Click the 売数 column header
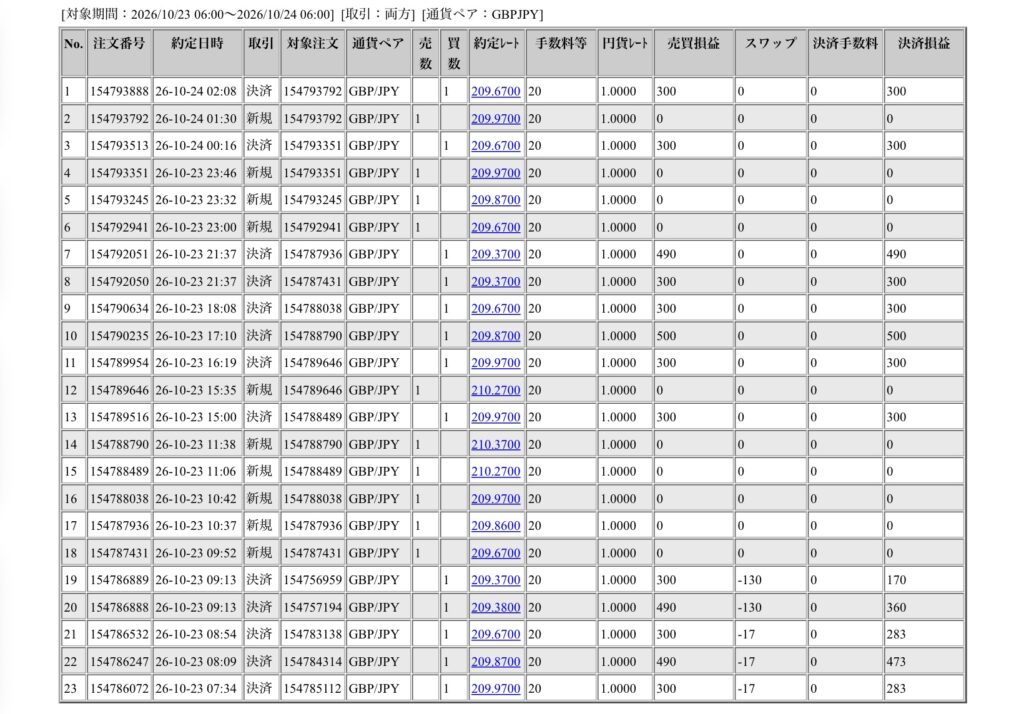 click(x=425, y=54)
